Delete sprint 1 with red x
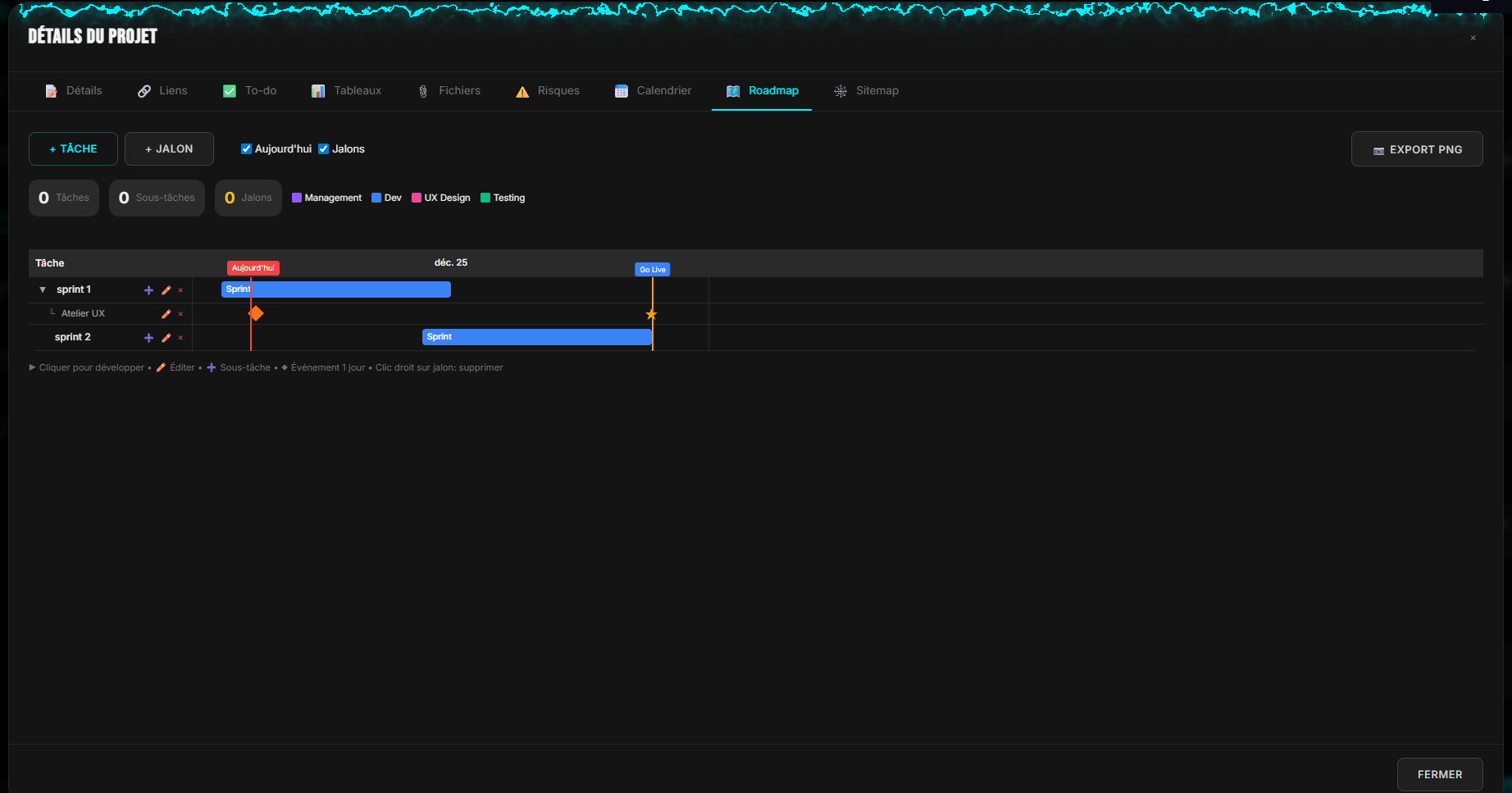The image size is (1512, 793). pos(180,290)
